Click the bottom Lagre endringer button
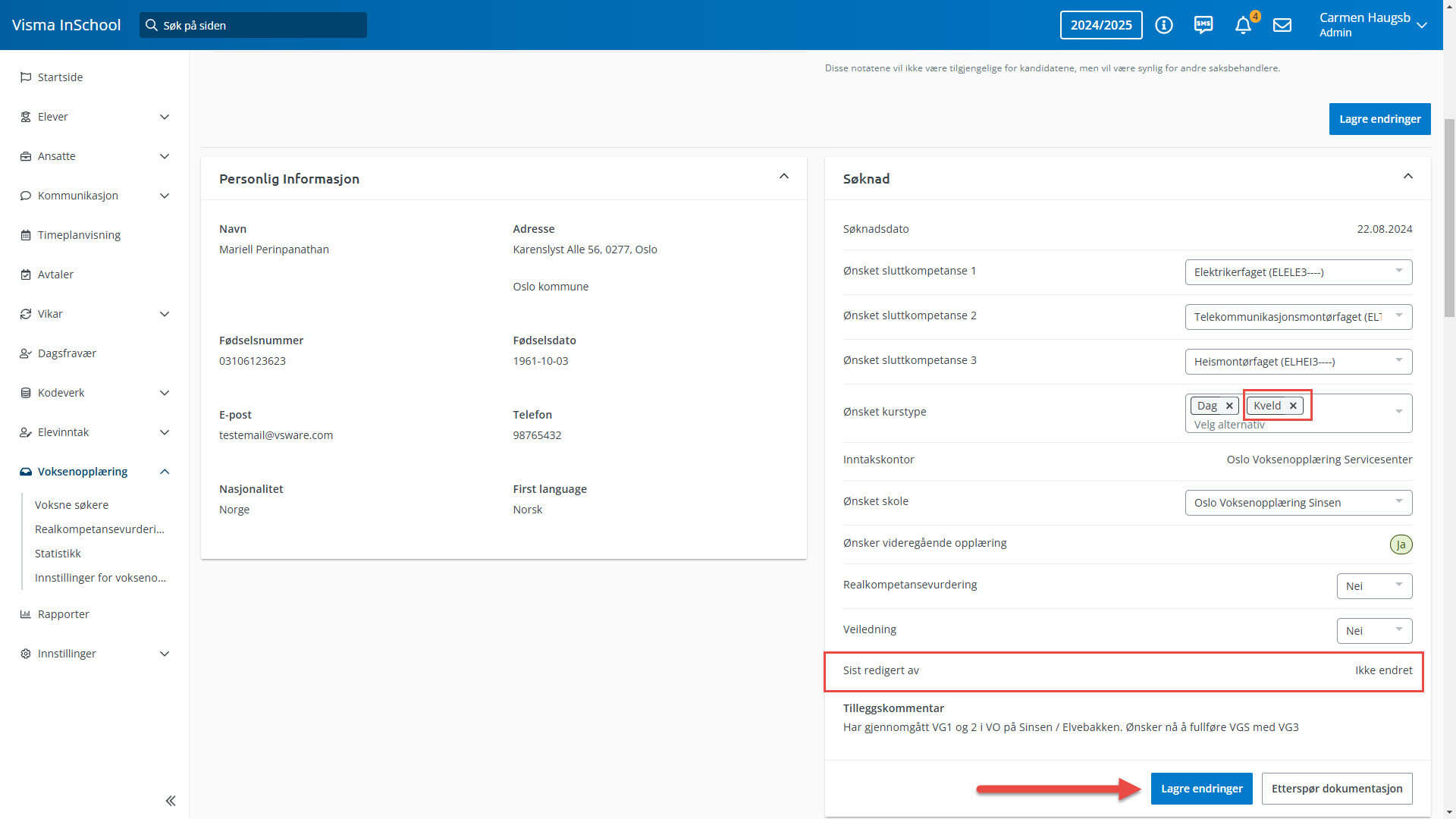Image resolution: width=1456 pixels, height=819 pixels. pyautogui.click(x=1201, y=789)
